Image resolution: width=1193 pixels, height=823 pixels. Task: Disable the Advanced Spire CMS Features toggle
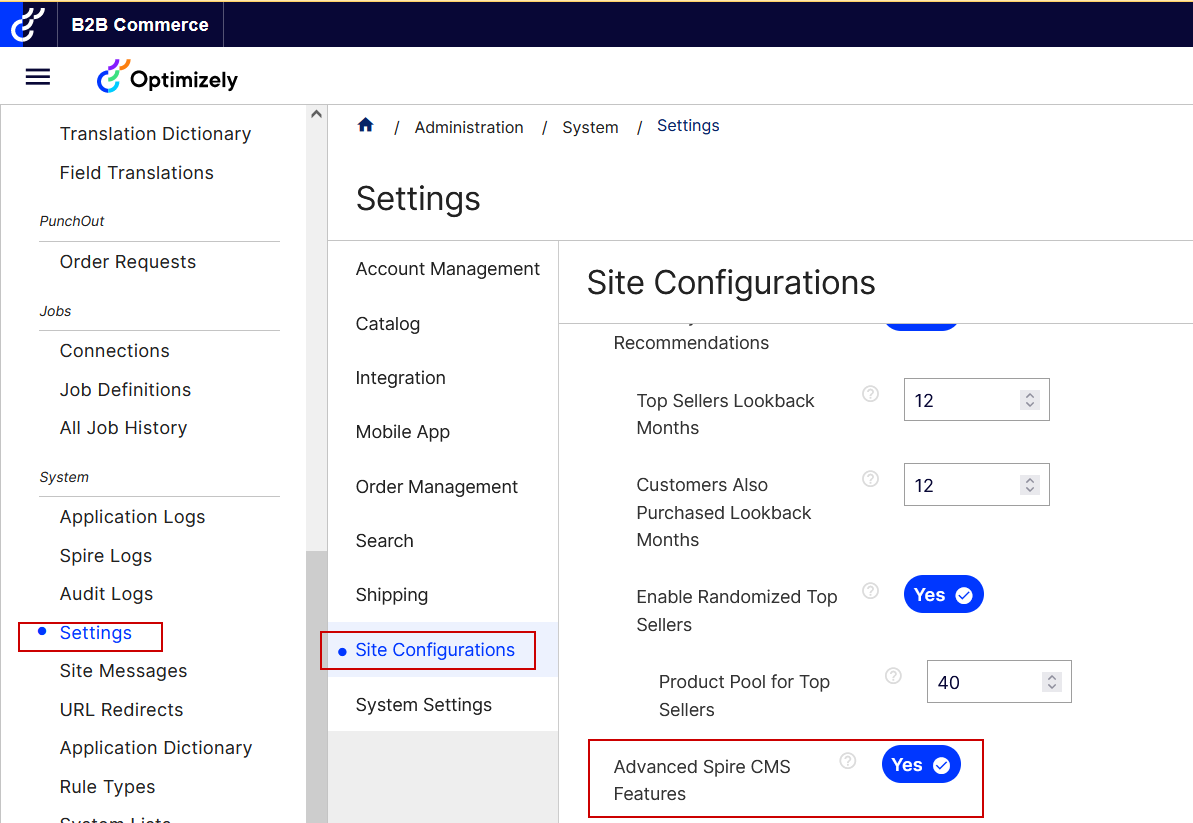pos(920,764)
